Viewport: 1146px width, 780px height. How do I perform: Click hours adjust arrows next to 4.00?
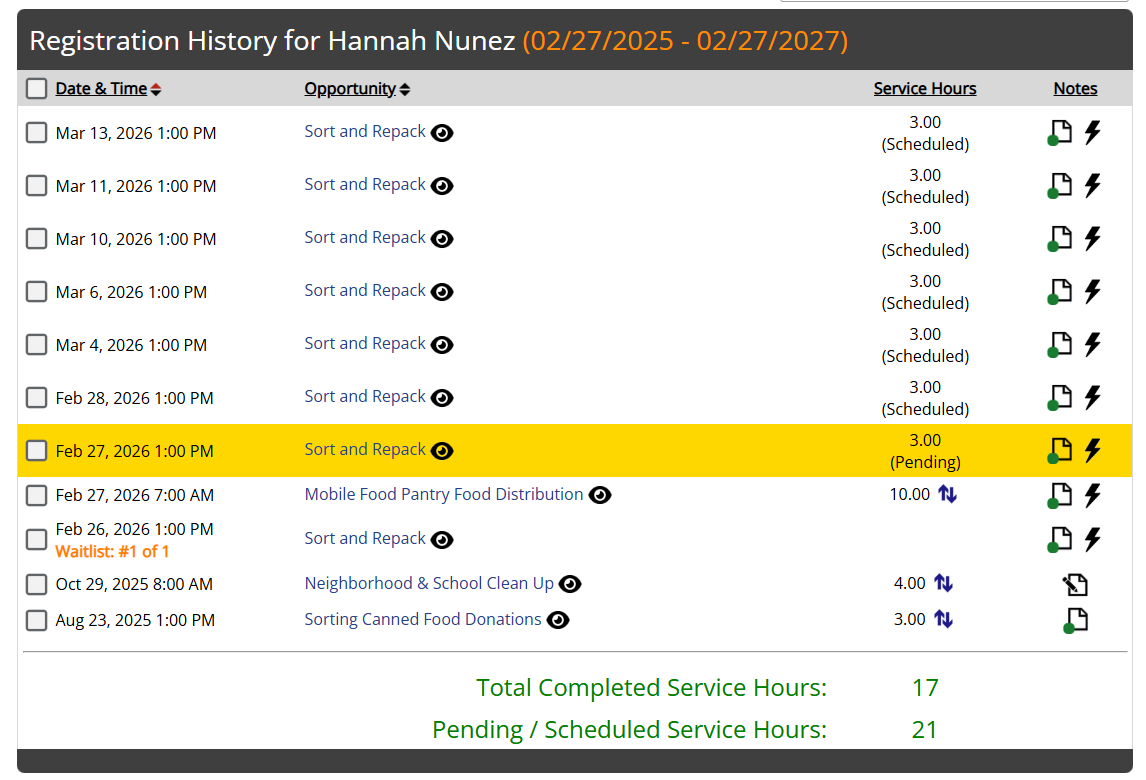[944, 583]
